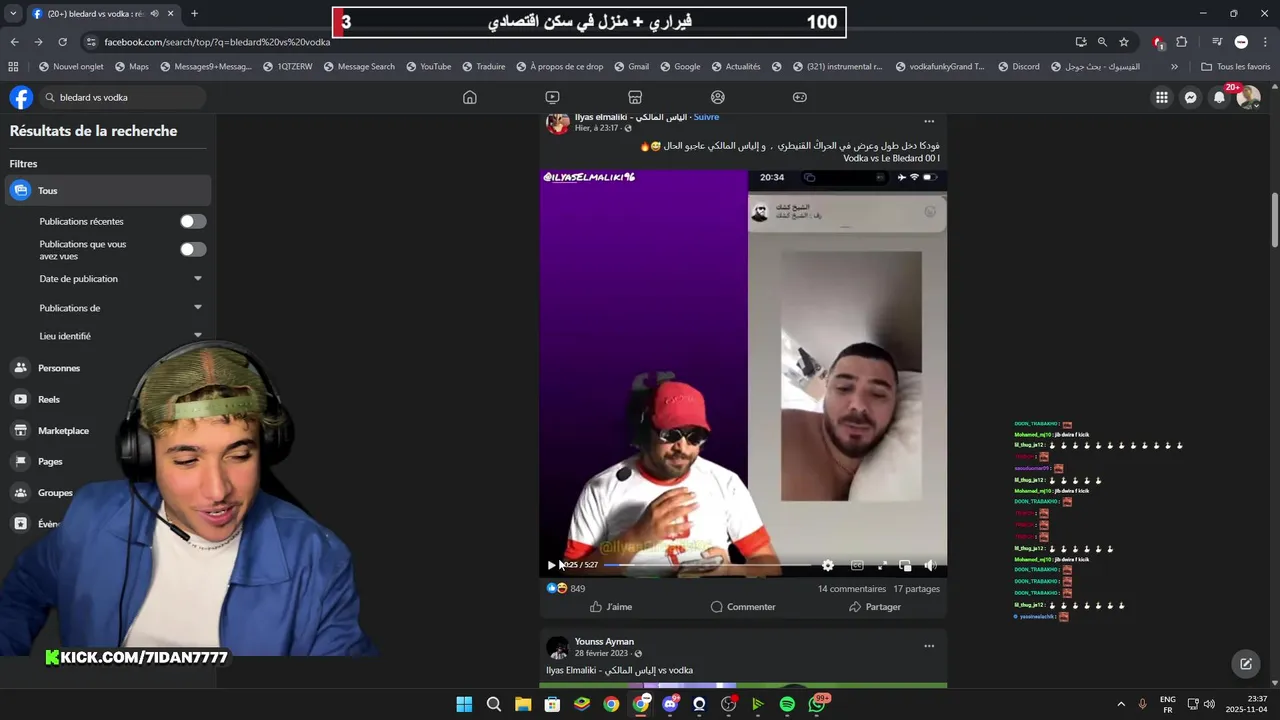Open the Ilyas elmaliki post options menu
Viewport: 1280px width, 720px height.
click(x=929, y=122)
